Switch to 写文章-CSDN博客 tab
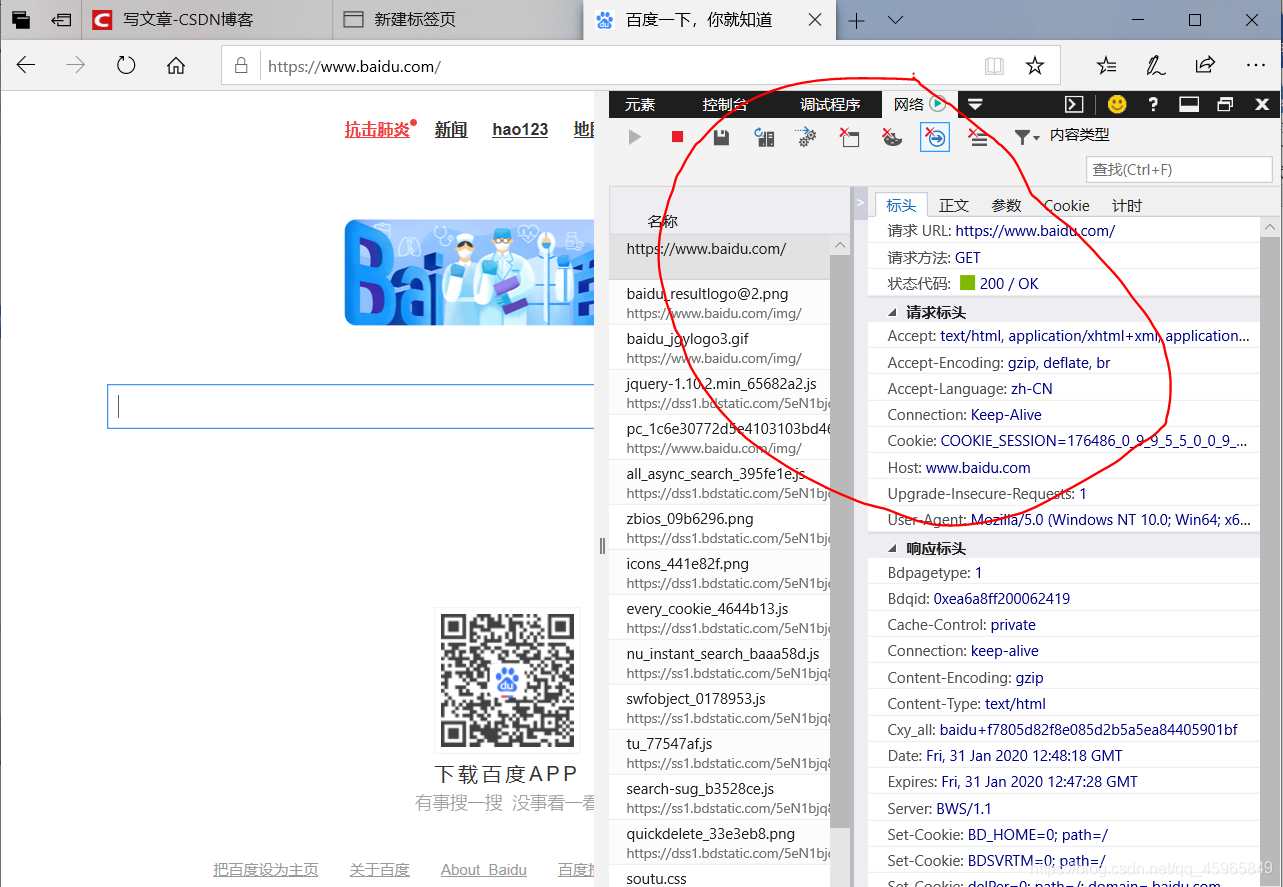1283x887 pixels. 206,20
